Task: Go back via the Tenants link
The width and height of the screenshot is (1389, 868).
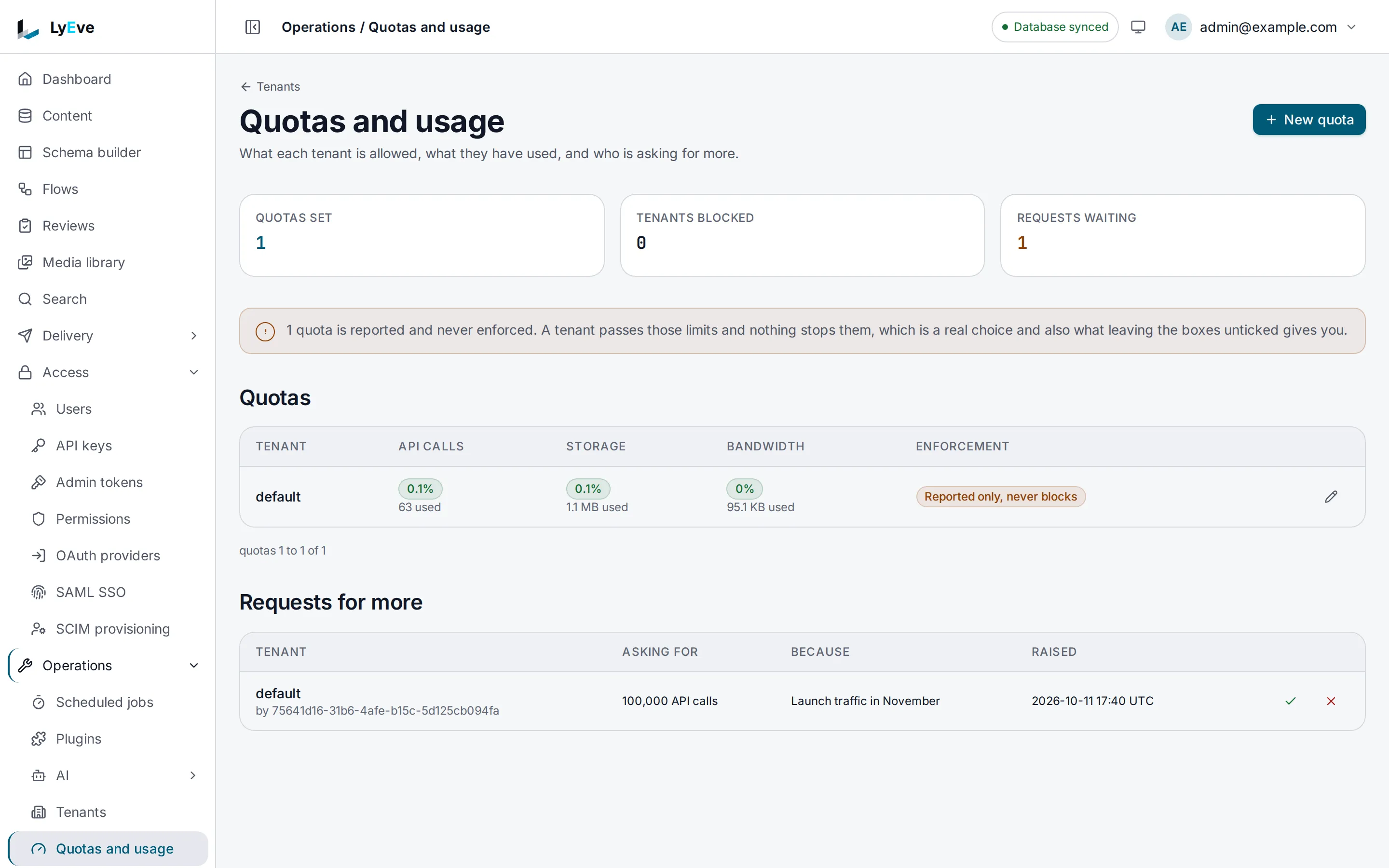Action: (x=270, y=87)
